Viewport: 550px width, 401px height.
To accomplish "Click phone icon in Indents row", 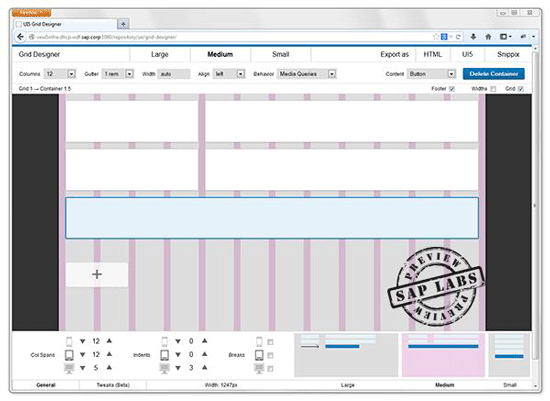I will click(165, 341).
